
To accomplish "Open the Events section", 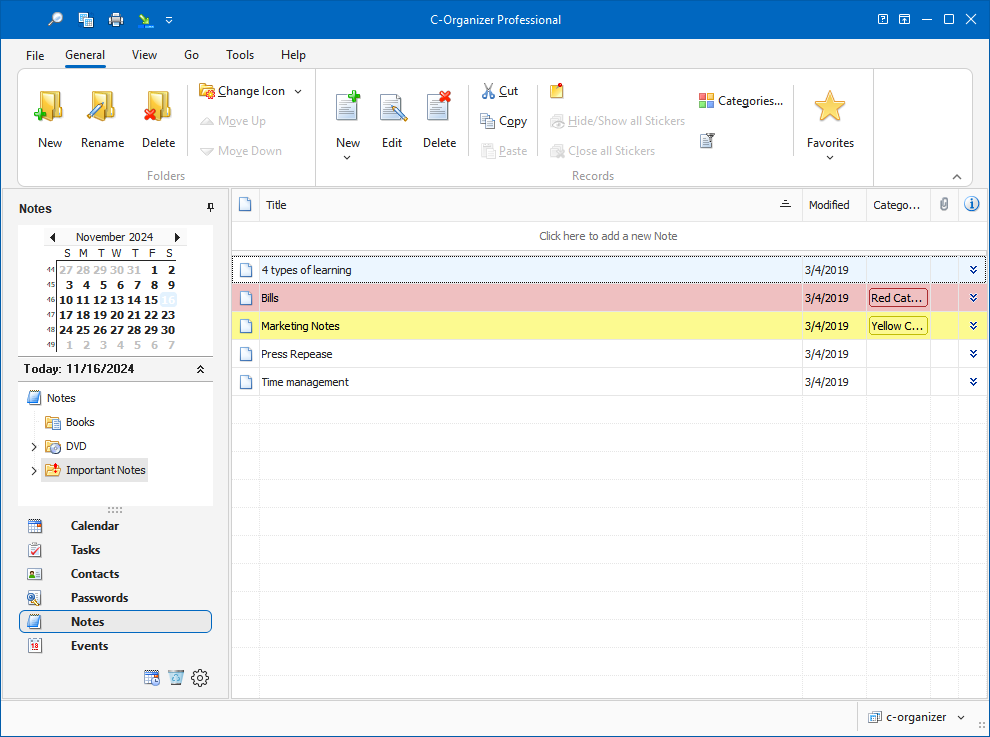I will [116, 645].
